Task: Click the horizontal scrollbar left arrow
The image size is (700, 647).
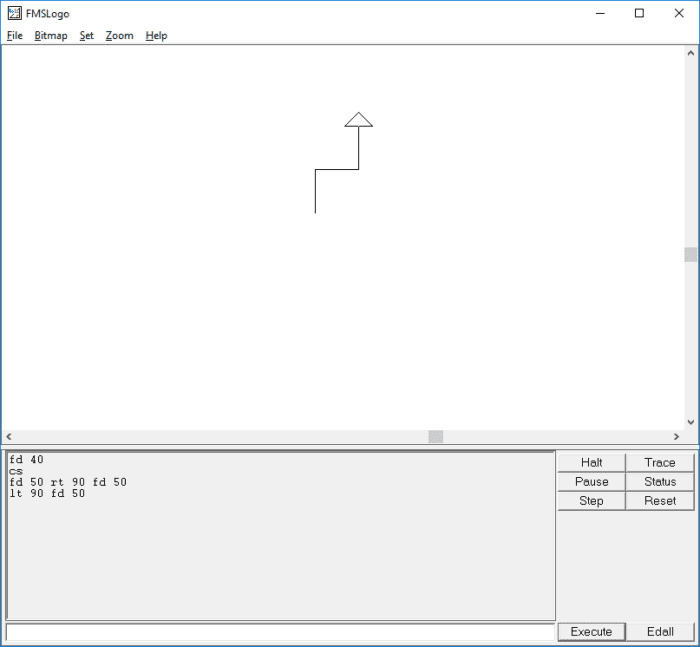Action: click(x=9, y=437)
